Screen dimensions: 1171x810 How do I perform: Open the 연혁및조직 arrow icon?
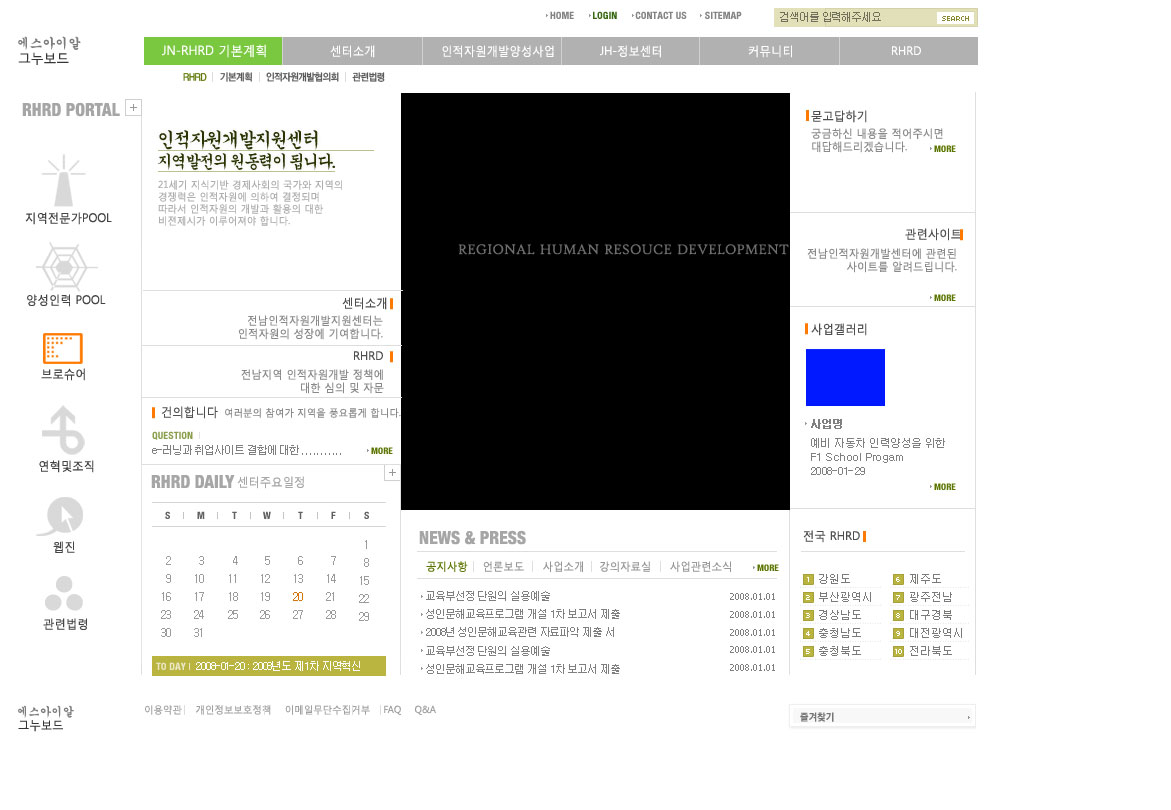63,431
